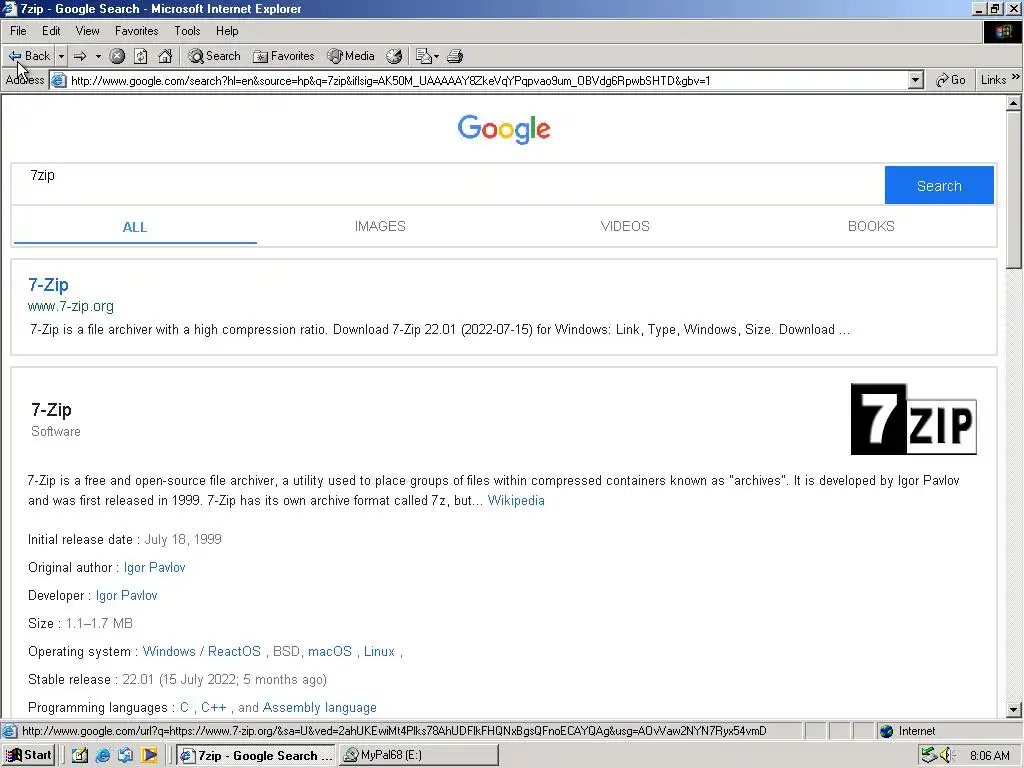Click the "Stable release : 22.01" text
The image size is (1024, 768).
pyautogui.click(x=91, y=680)
